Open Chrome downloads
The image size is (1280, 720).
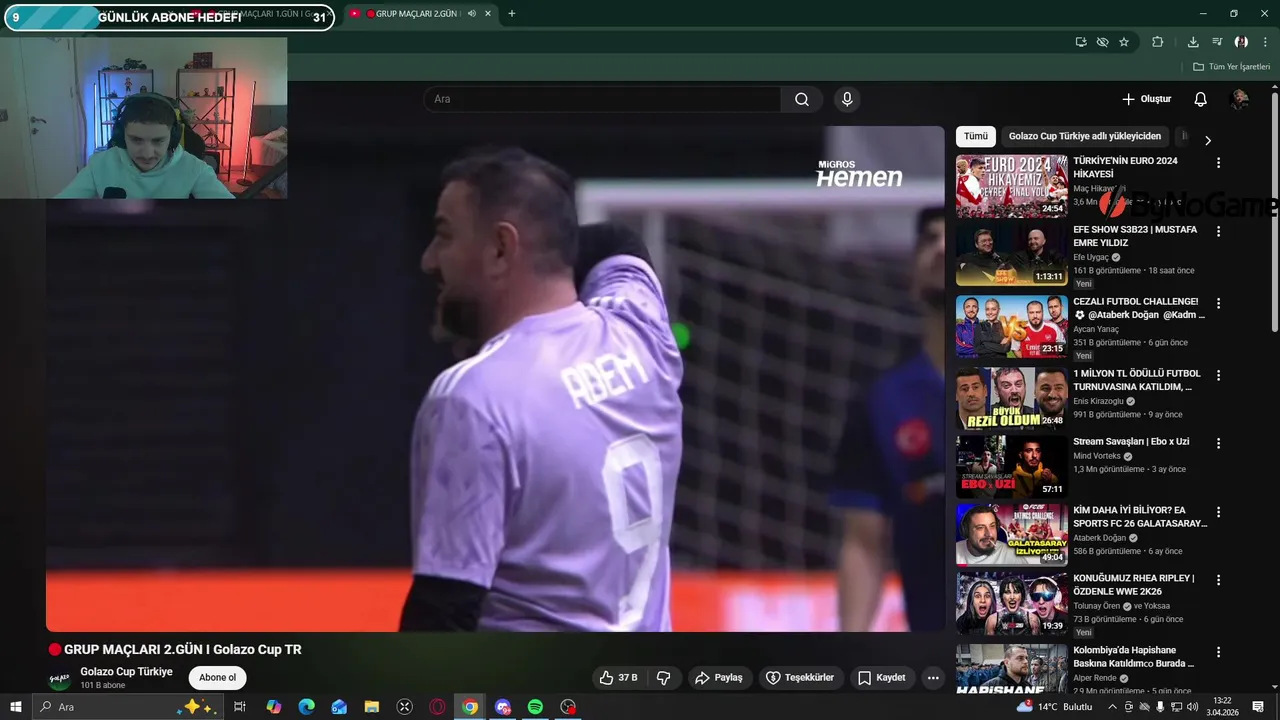click(1193, 42)
